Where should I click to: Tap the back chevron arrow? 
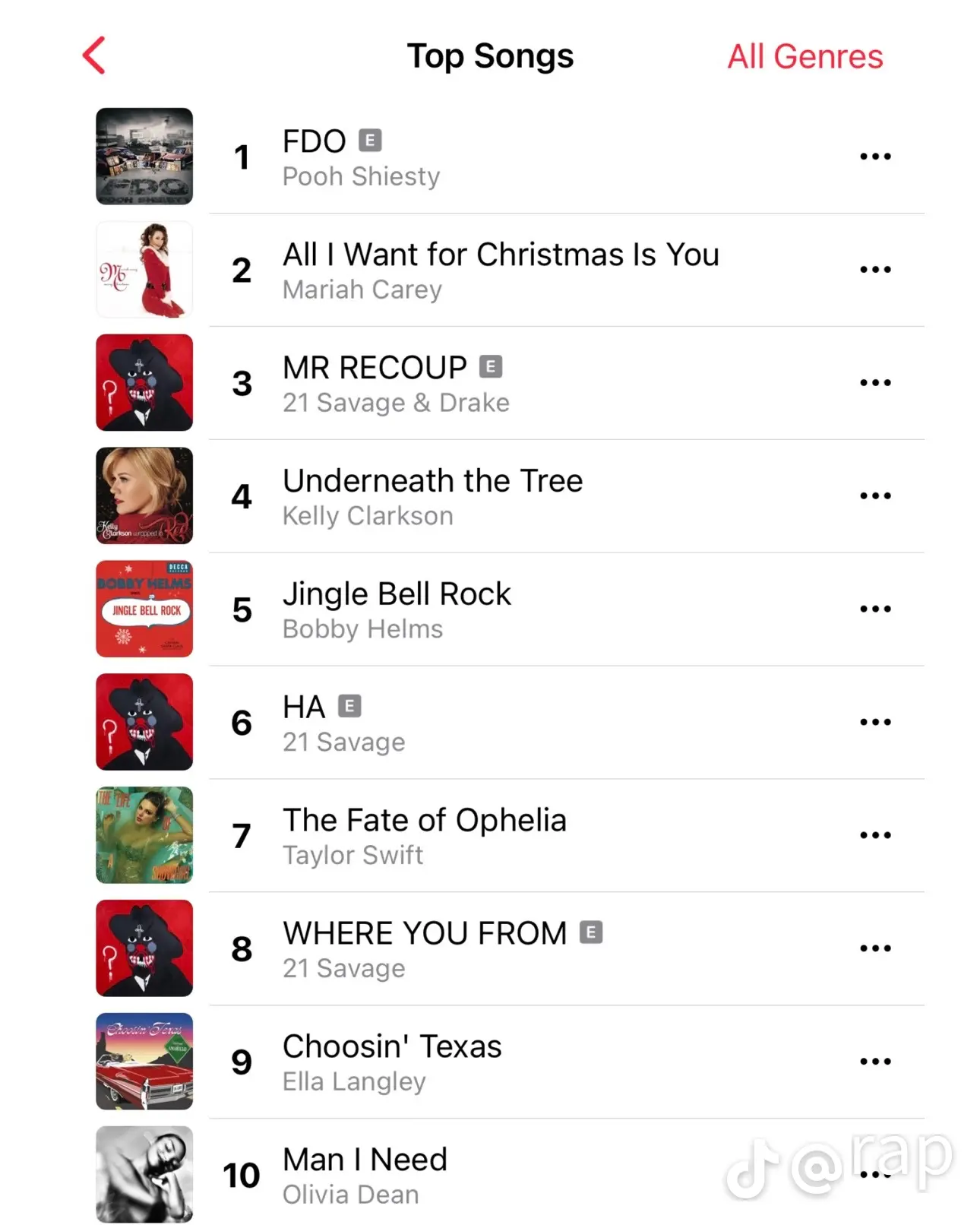coord(93,56)
